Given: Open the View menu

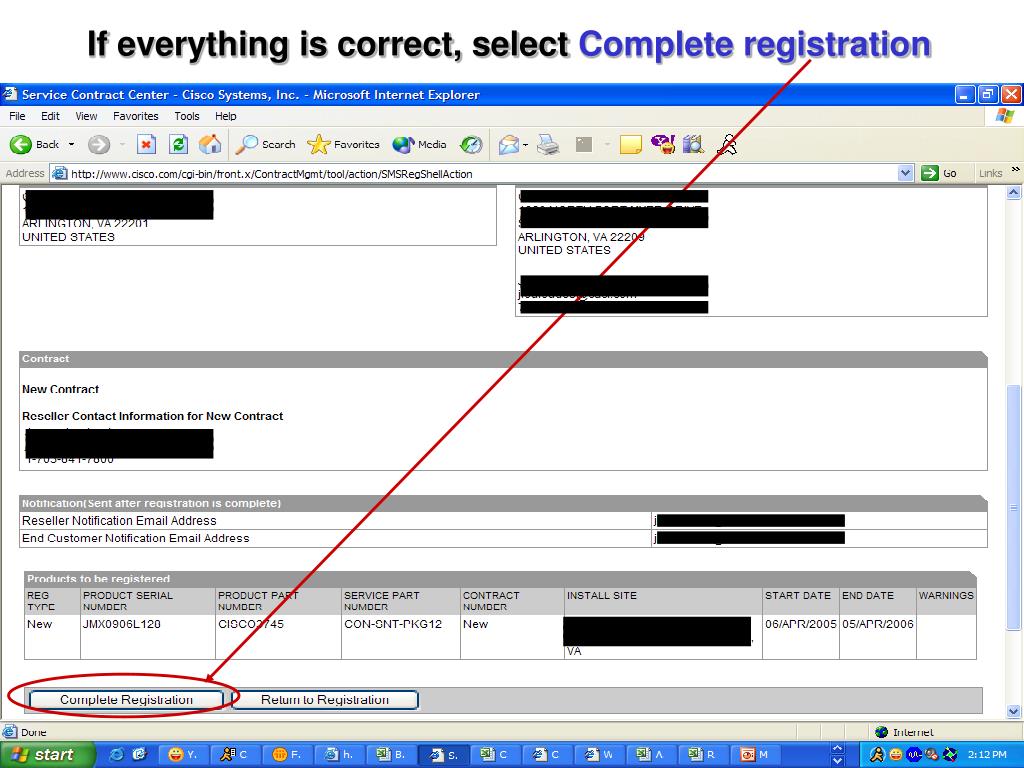Looking at the screenshot, I should coord(86,116).
